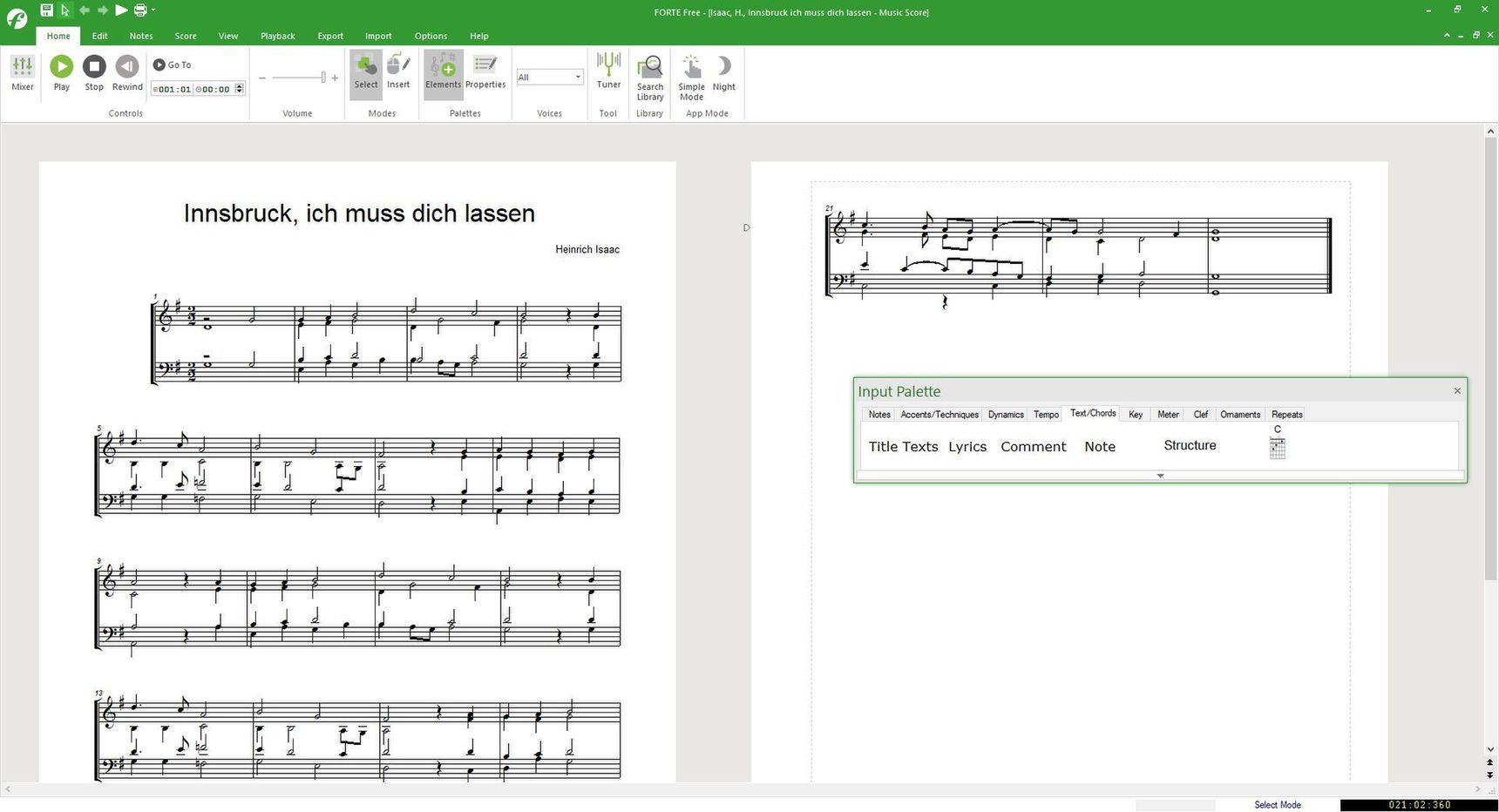Viewport: 1499px width, 812px height.
Task: Switch to Accents/Techniques tab in Input Palette
Action: (x=939, y=415)
